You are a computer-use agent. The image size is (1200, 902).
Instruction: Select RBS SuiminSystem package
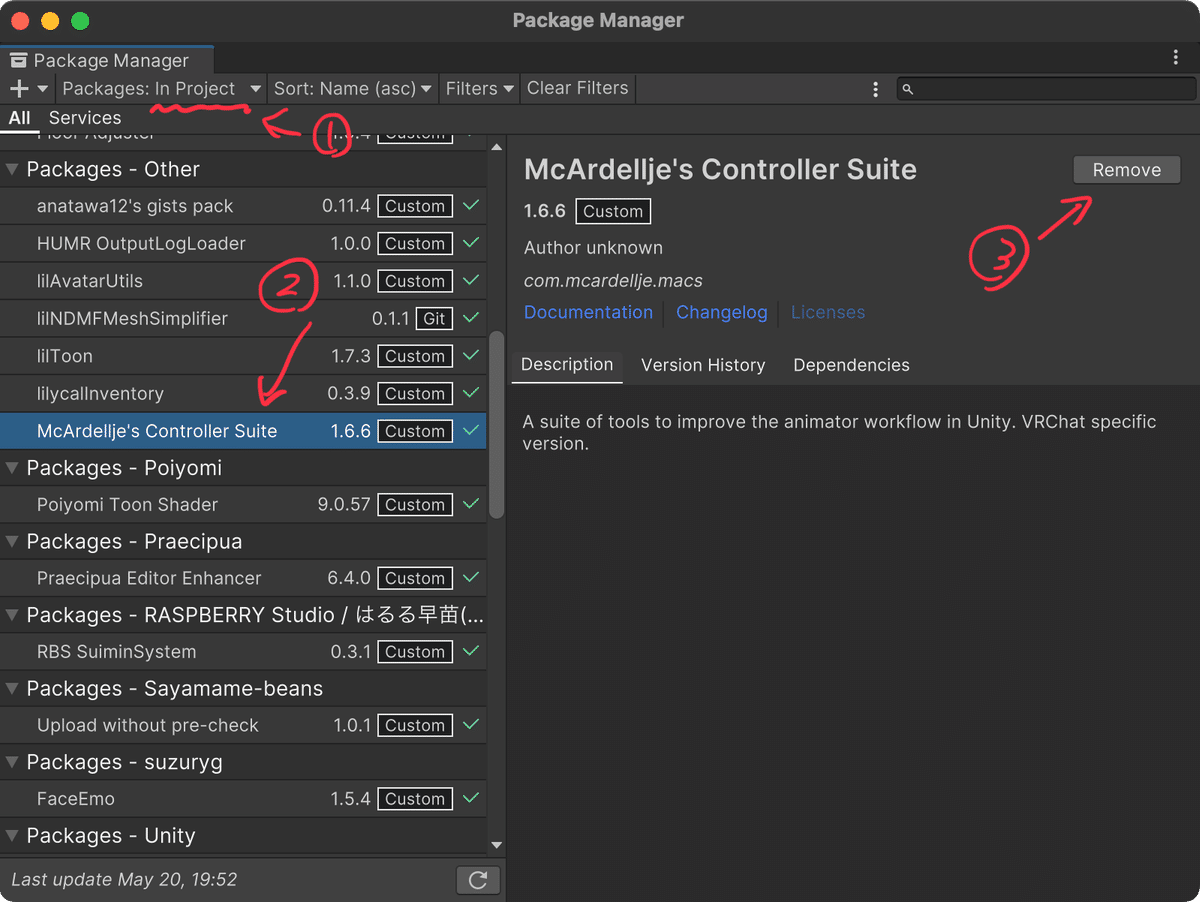click(x=243, y=651)
